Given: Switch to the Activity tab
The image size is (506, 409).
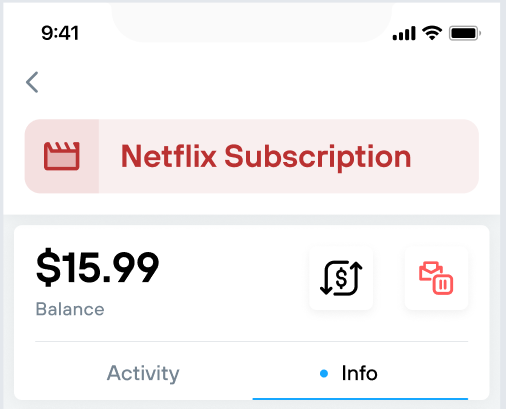Looking at the screenshot, I should (x=143, y=373).
